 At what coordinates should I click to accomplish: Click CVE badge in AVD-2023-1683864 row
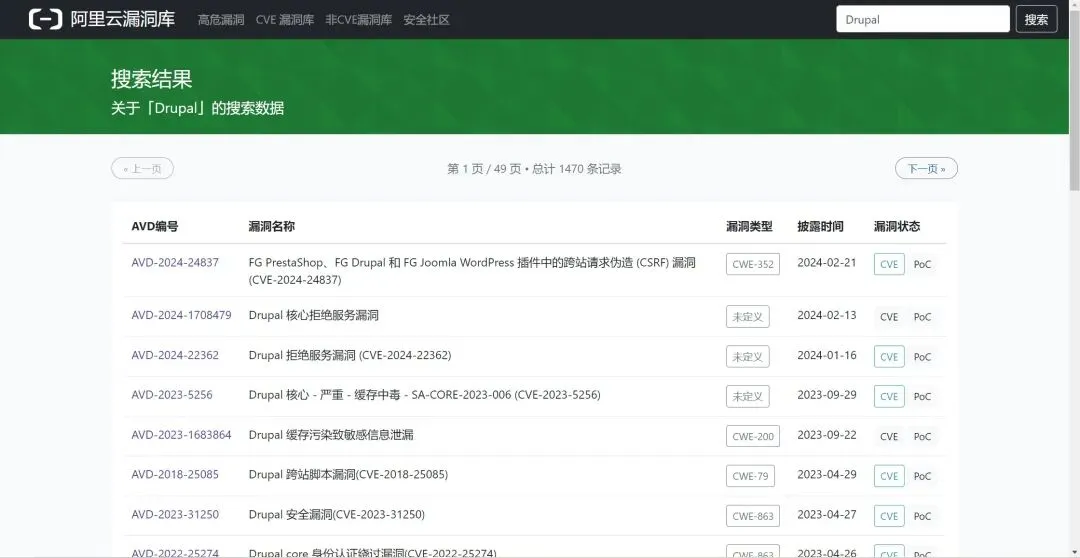889,437
